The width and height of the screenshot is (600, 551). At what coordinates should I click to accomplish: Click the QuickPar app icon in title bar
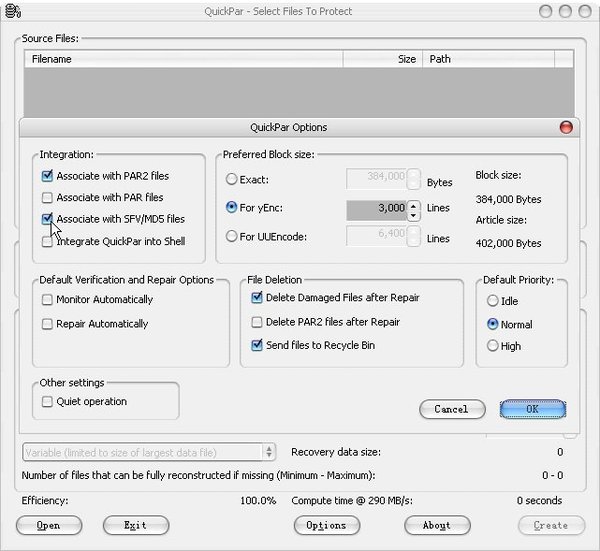[13, 11]
